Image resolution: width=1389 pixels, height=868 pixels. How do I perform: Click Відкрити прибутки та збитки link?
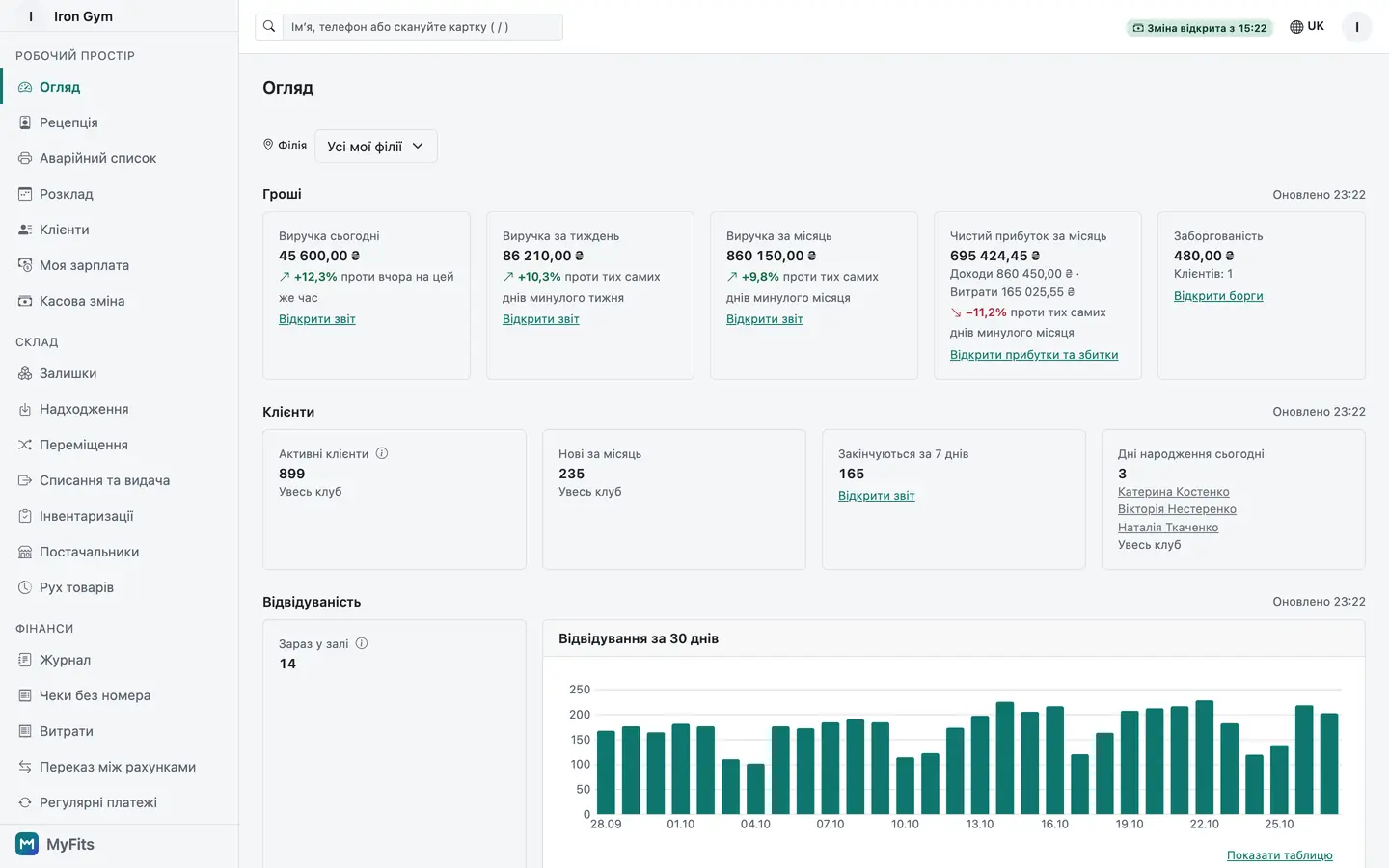(1034, 355)
